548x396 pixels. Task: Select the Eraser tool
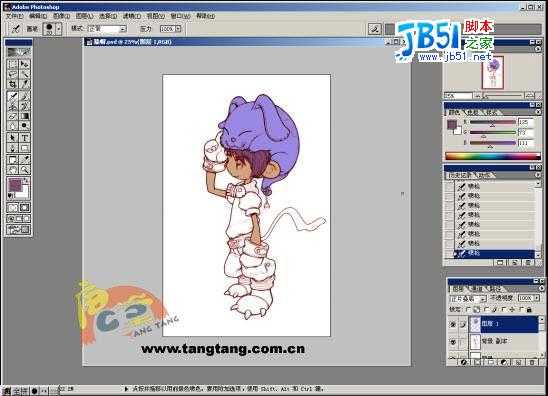[x=13, y=116]
